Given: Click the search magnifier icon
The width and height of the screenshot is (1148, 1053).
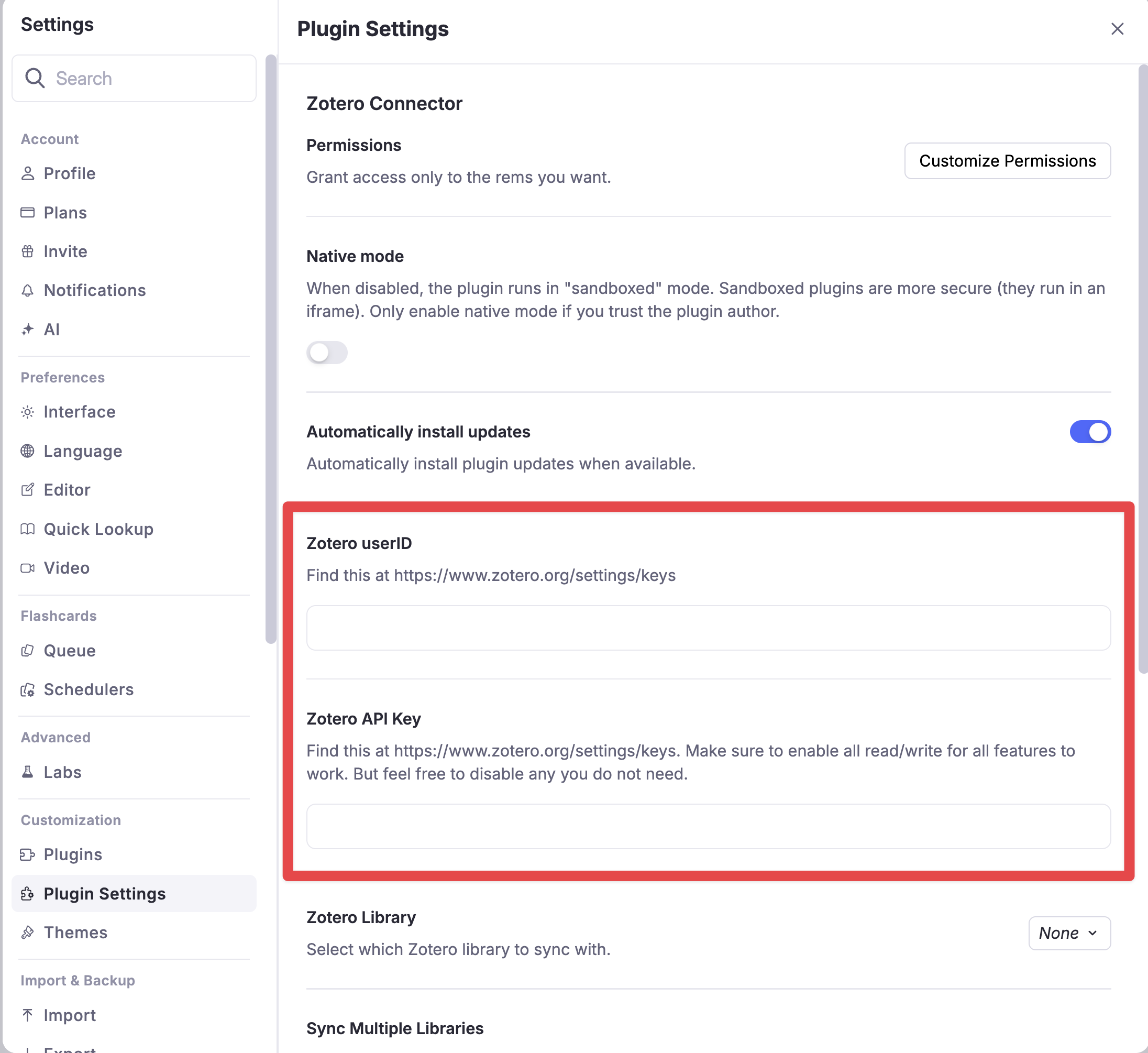Looking at the screenshot, I should pos(35,78).
